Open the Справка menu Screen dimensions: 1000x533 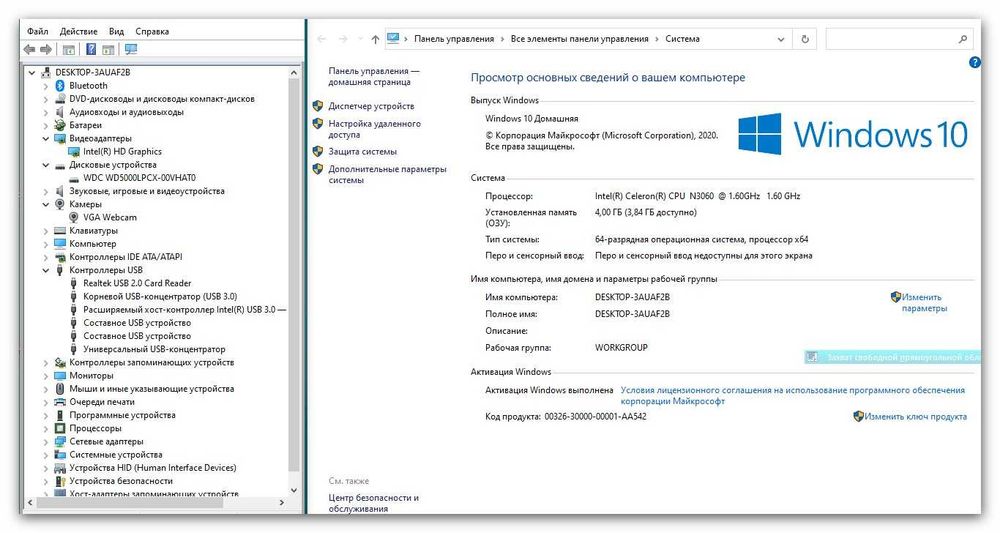click(x=152, y=31)
